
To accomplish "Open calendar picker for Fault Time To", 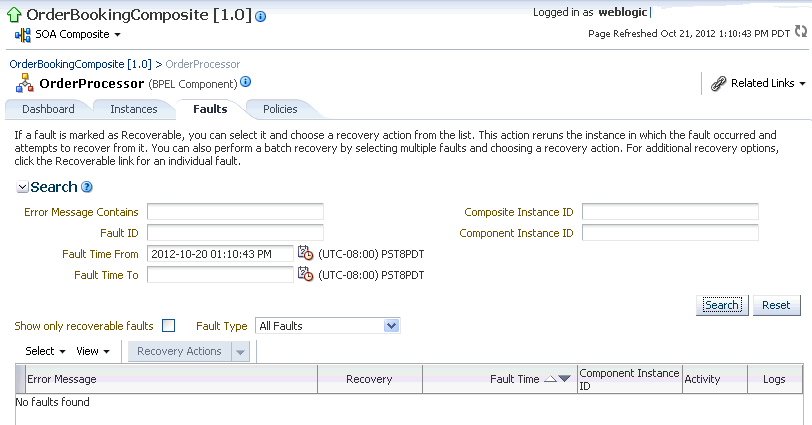I will 305,274.
